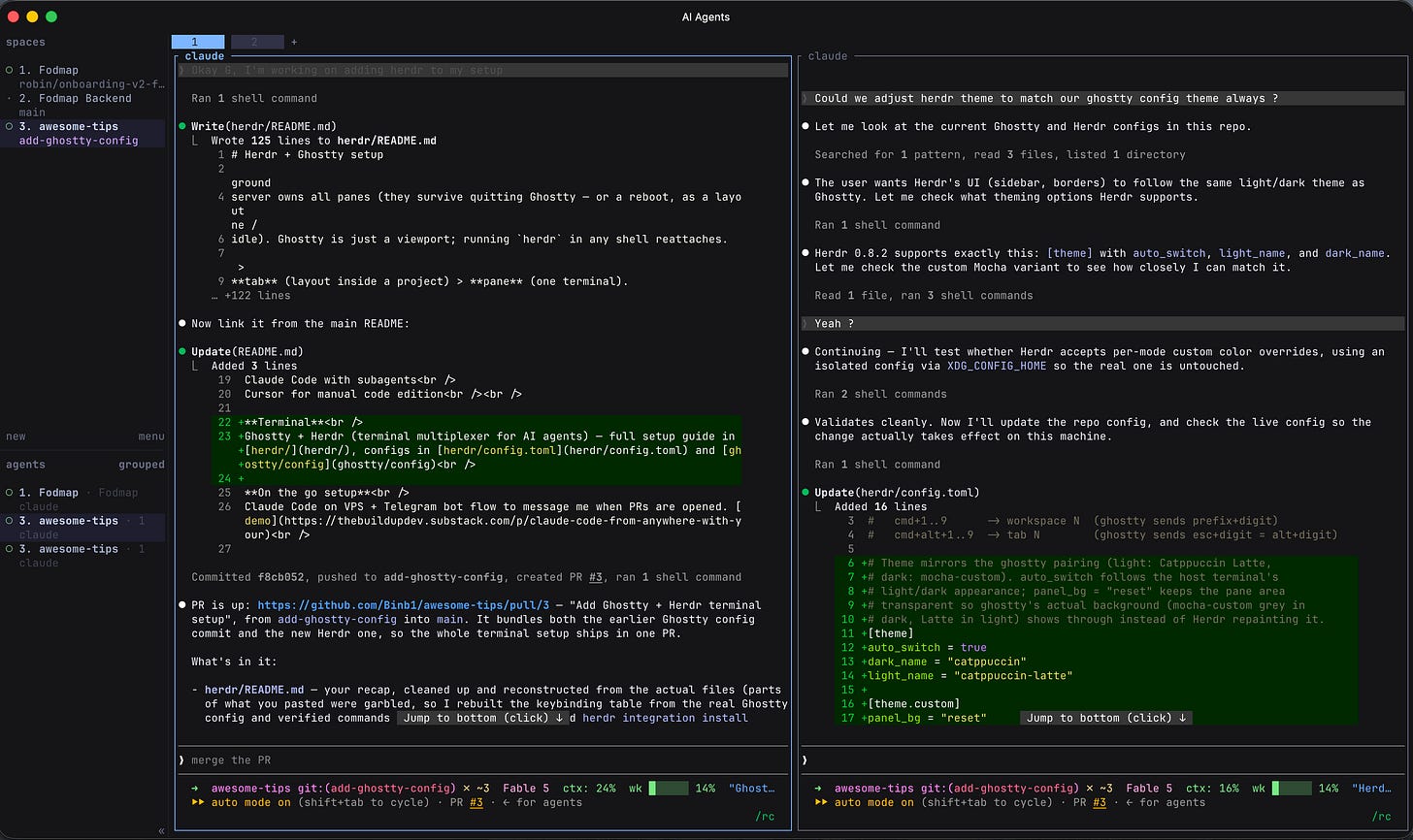Collapse the sidebar with the « icon
This screenshot has width=1413, height=840.
[161, 830]
